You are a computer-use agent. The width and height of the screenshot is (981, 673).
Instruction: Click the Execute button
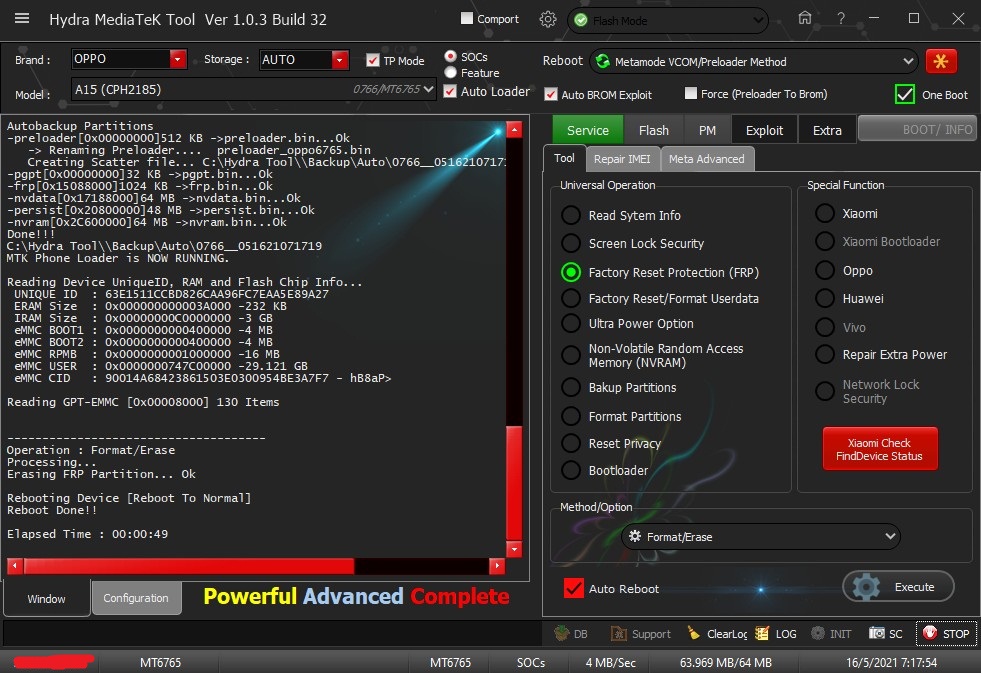pyautogui.click(x=898, y=587)
